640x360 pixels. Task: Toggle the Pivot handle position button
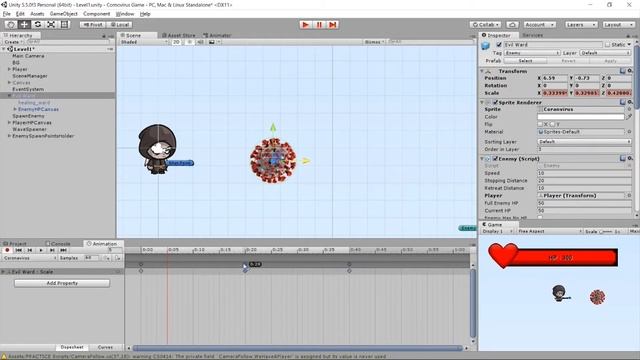93,25
